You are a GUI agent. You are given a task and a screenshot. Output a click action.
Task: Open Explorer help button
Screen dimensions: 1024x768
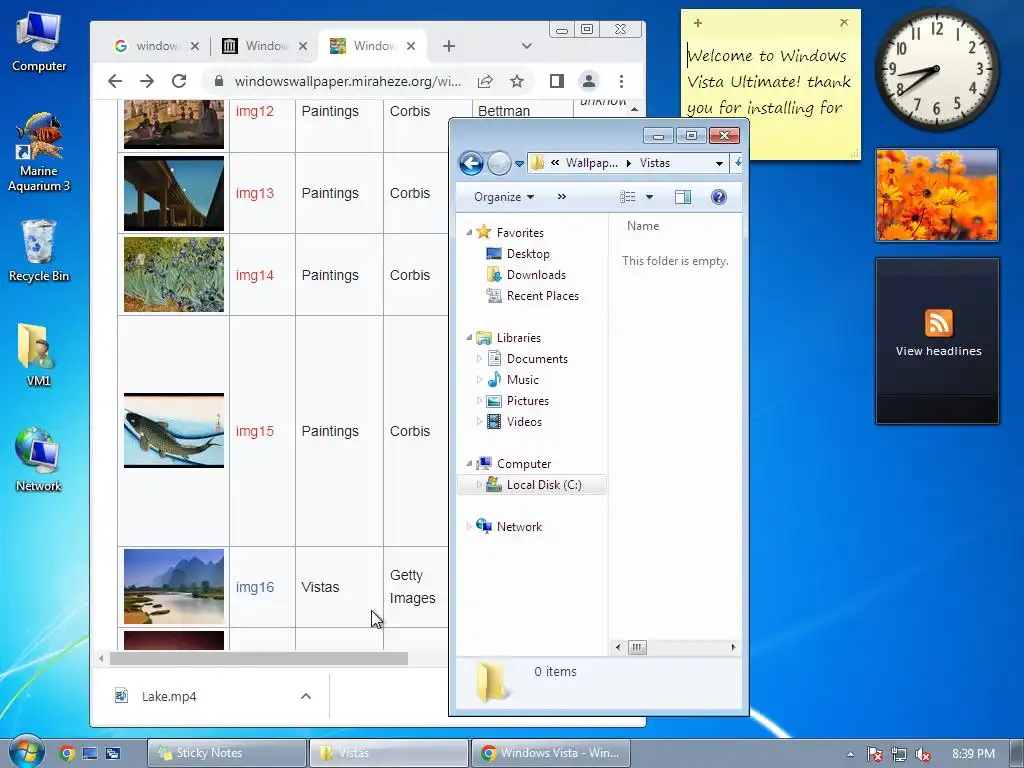(718, 197)
